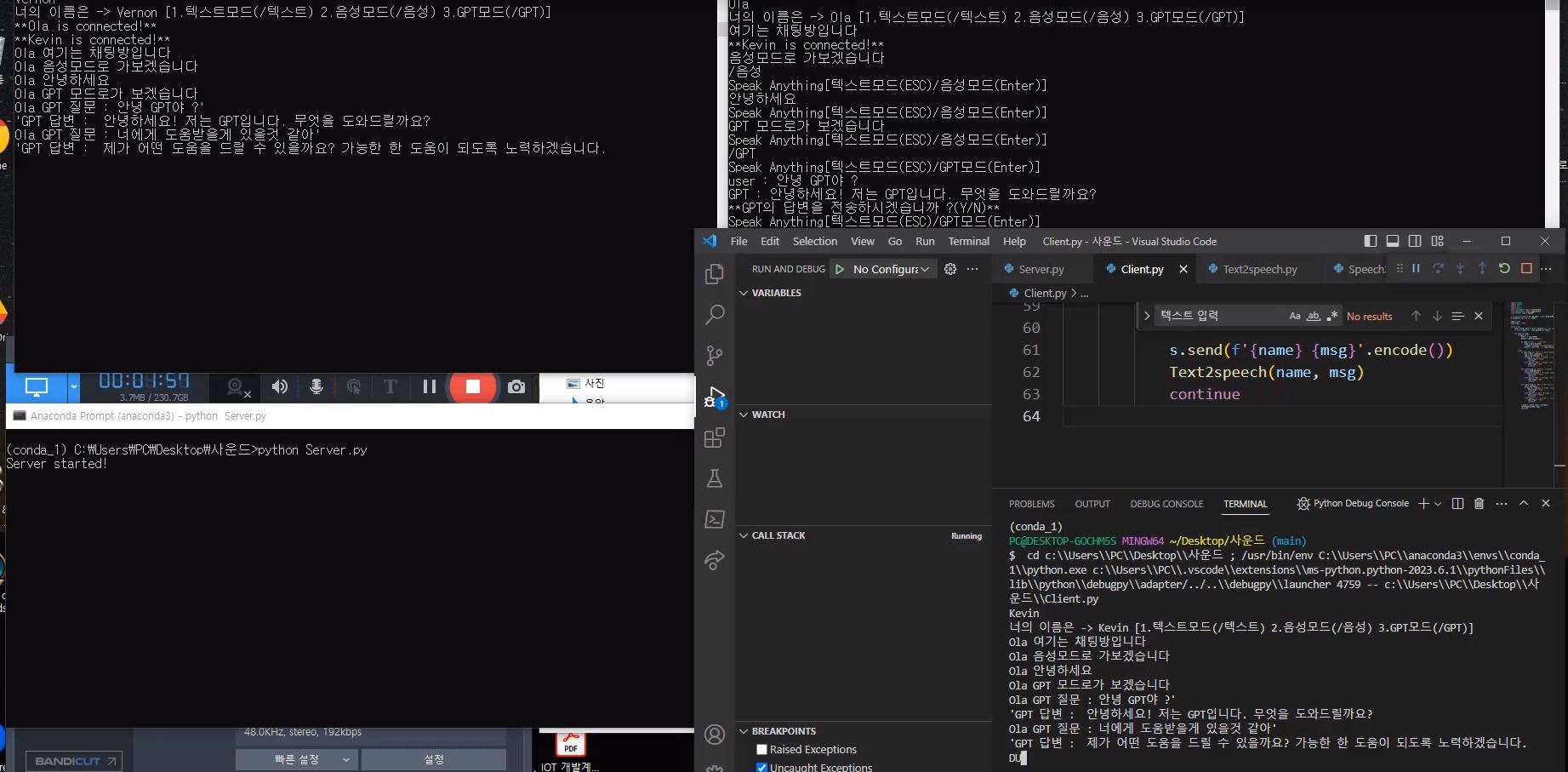Image resolution: width=1568 pixels, height=772 pixels.
Task: Click the Bandicam screenshot camera icon
Action: (x=516, y=386)
